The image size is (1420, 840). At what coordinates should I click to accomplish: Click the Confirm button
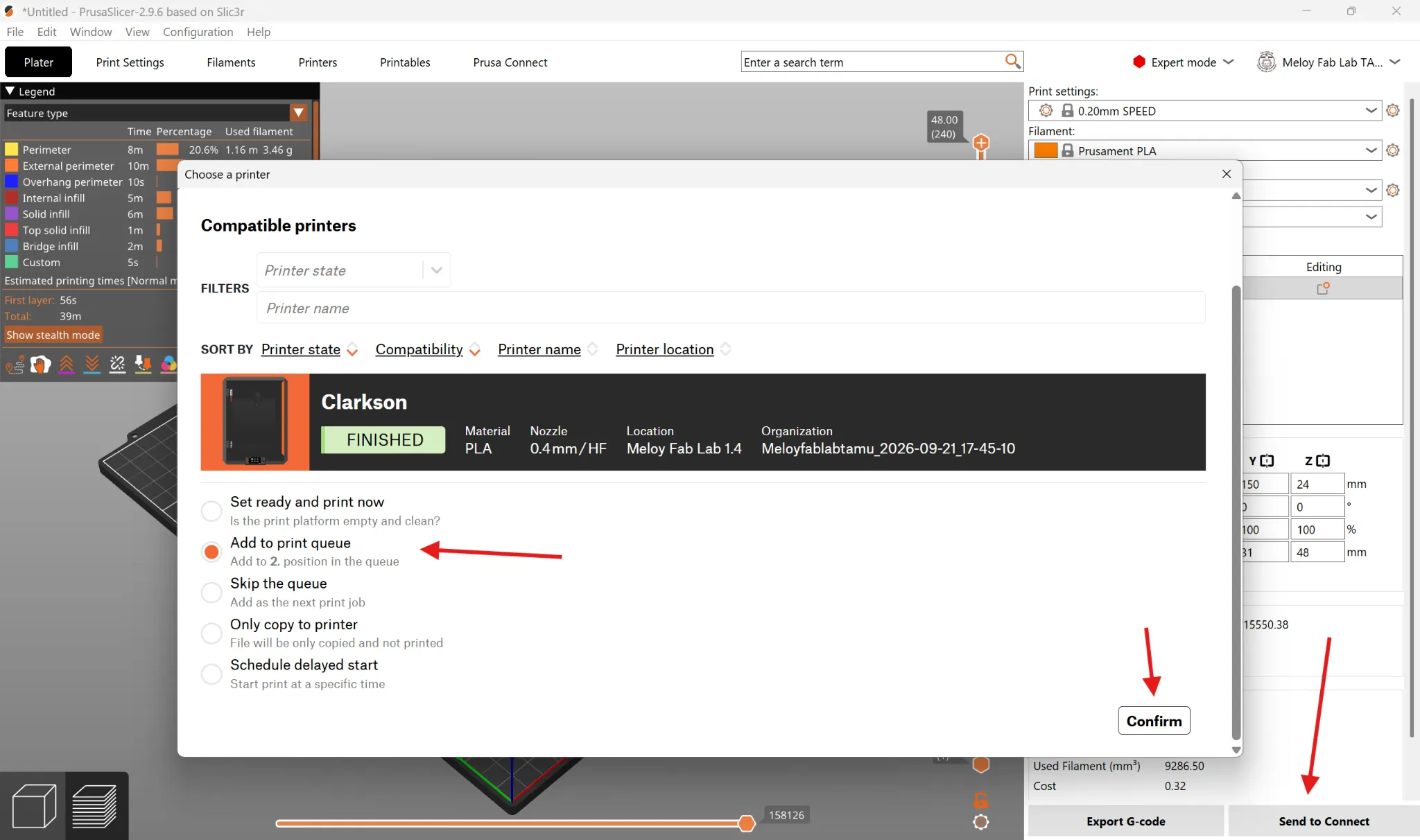click(1154, 721)
